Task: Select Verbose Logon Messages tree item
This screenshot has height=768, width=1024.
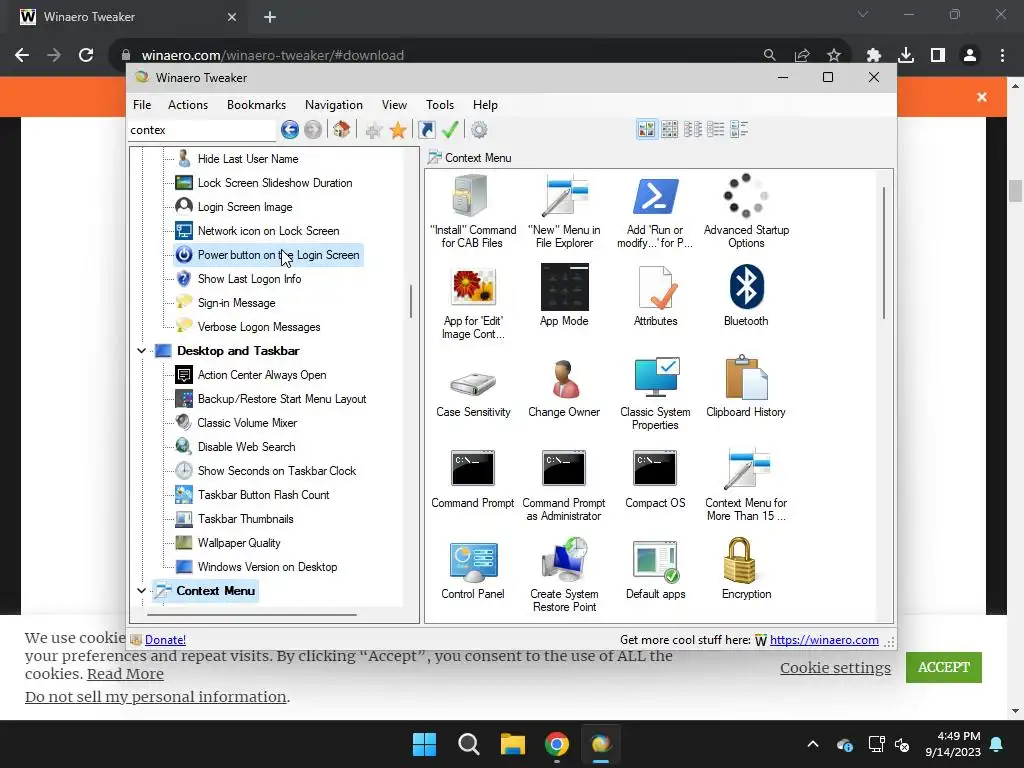Action: (248, 327)
